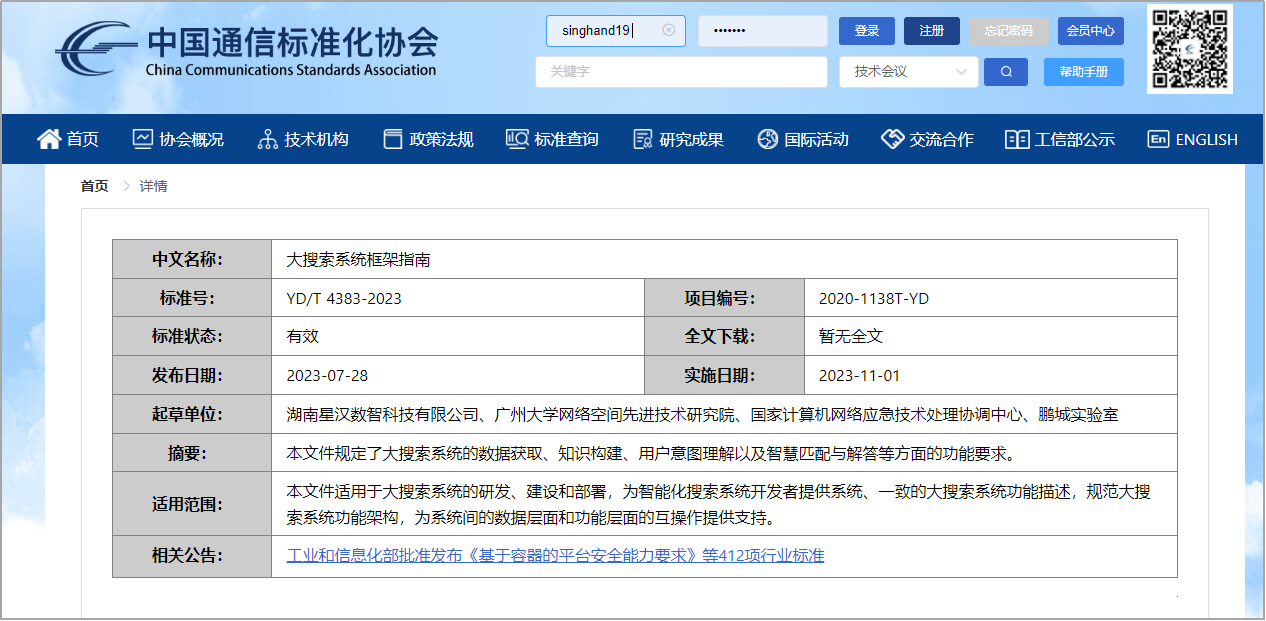Click the 全文下载 label cell
The height and width of the screenshot is (621, 1266).
click(725, 337)
